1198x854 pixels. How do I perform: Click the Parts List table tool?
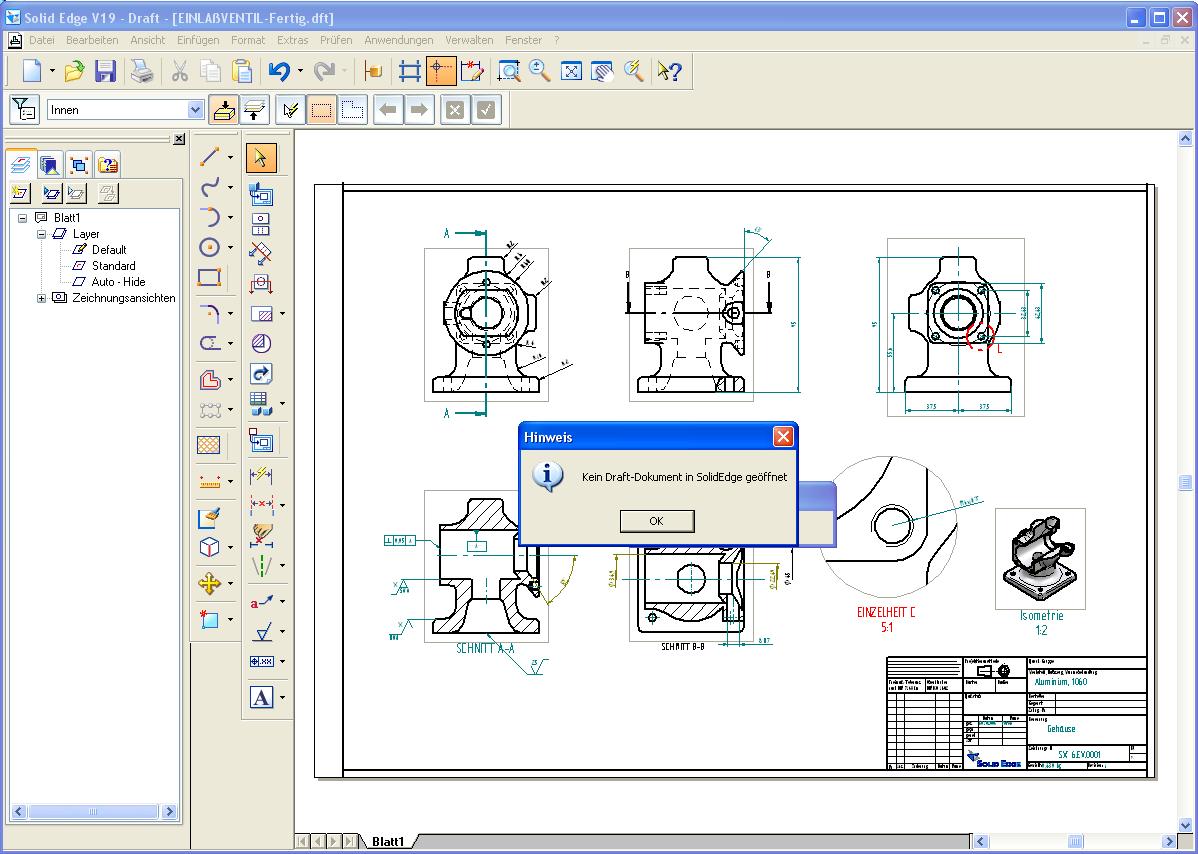point(261,403)
